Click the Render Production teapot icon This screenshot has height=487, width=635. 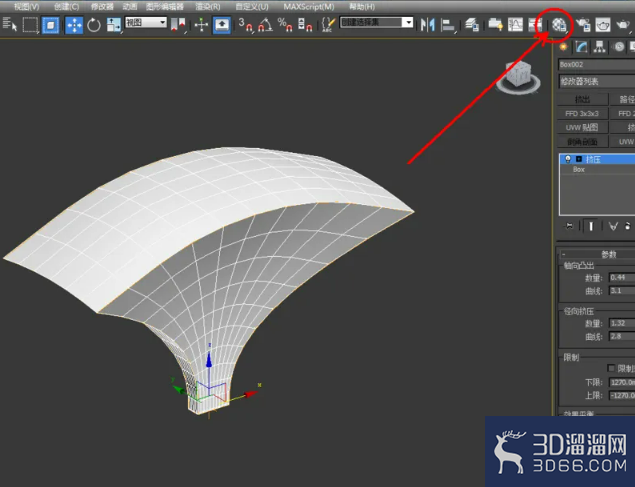point(623,25)
